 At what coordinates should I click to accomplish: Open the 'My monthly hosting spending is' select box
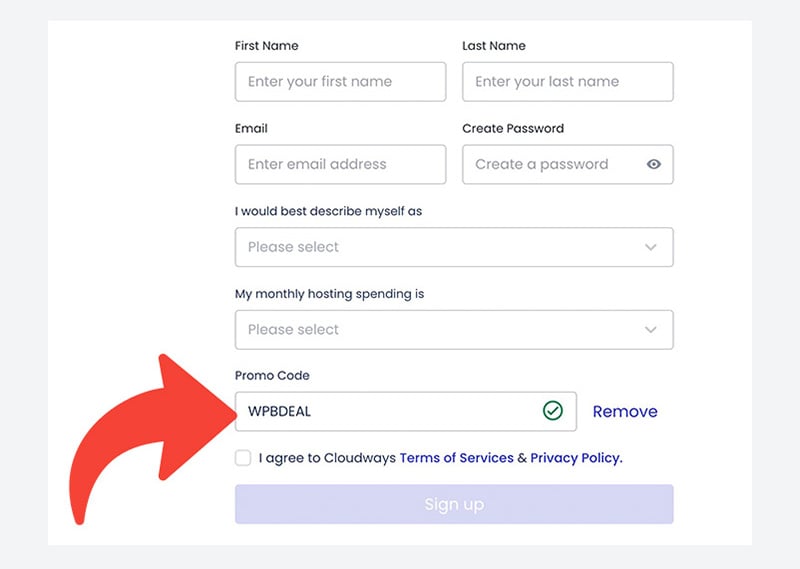454,330
